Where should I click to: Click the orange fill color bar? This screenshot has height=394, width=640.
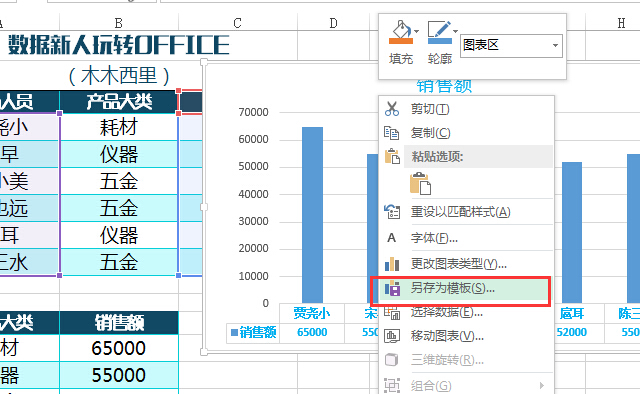(x=401, y=41)
